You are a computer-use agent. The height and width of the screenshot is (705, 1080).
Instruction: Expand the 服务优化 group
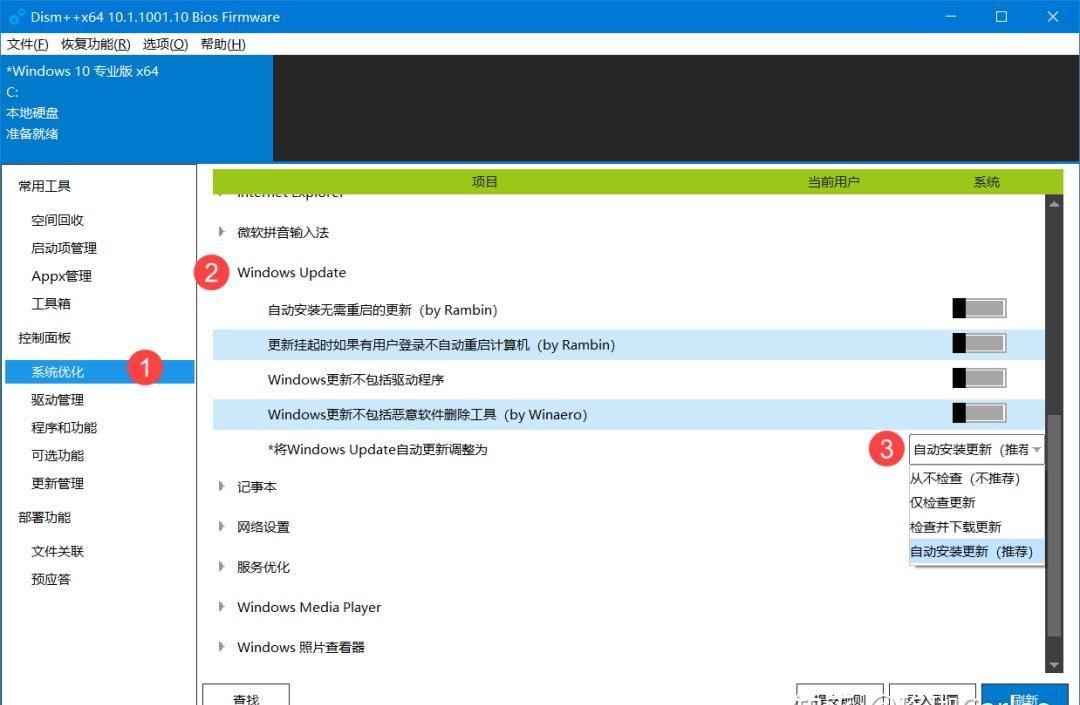tap(221, 567)
